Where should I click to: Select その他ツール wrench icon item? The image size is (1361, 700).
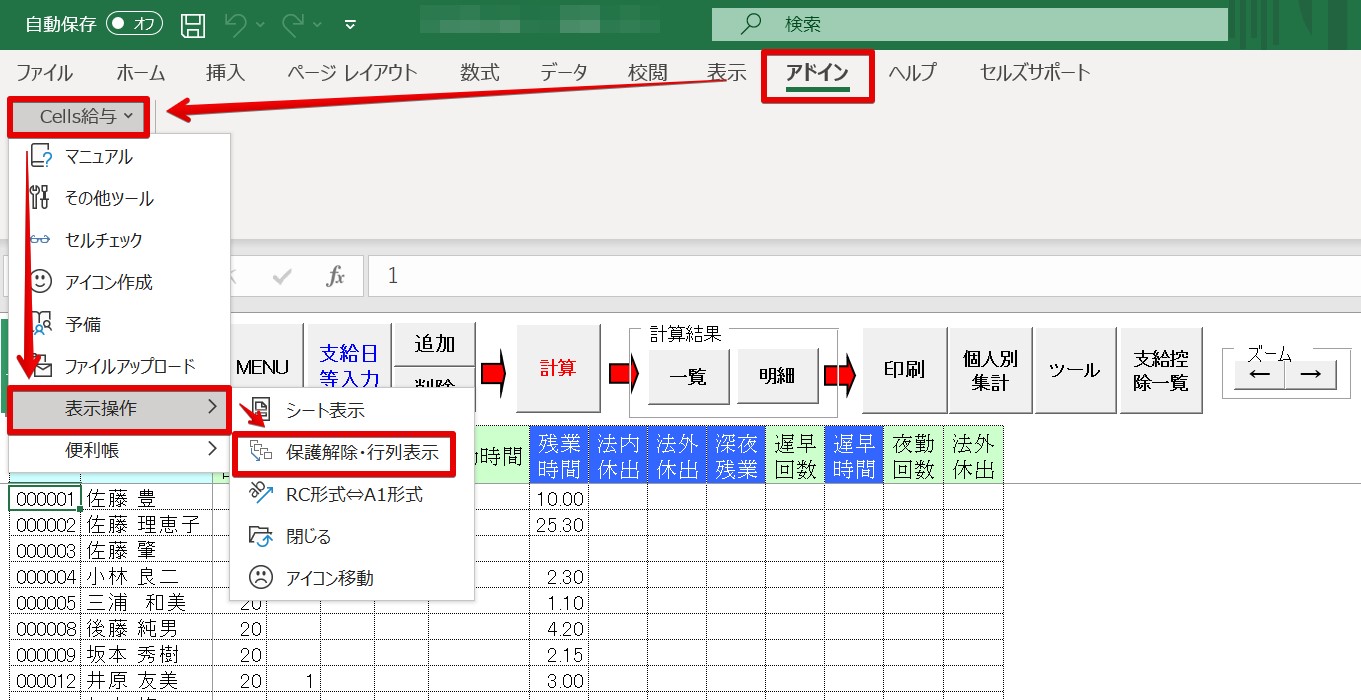(108, 199)
